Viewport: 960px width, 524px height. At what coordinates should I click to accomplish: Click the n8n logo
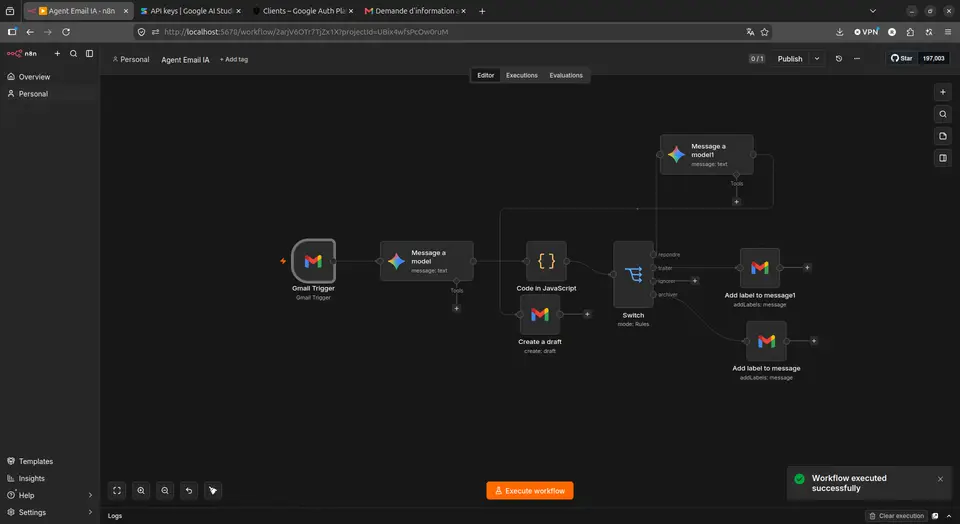[x=21, y=54]
